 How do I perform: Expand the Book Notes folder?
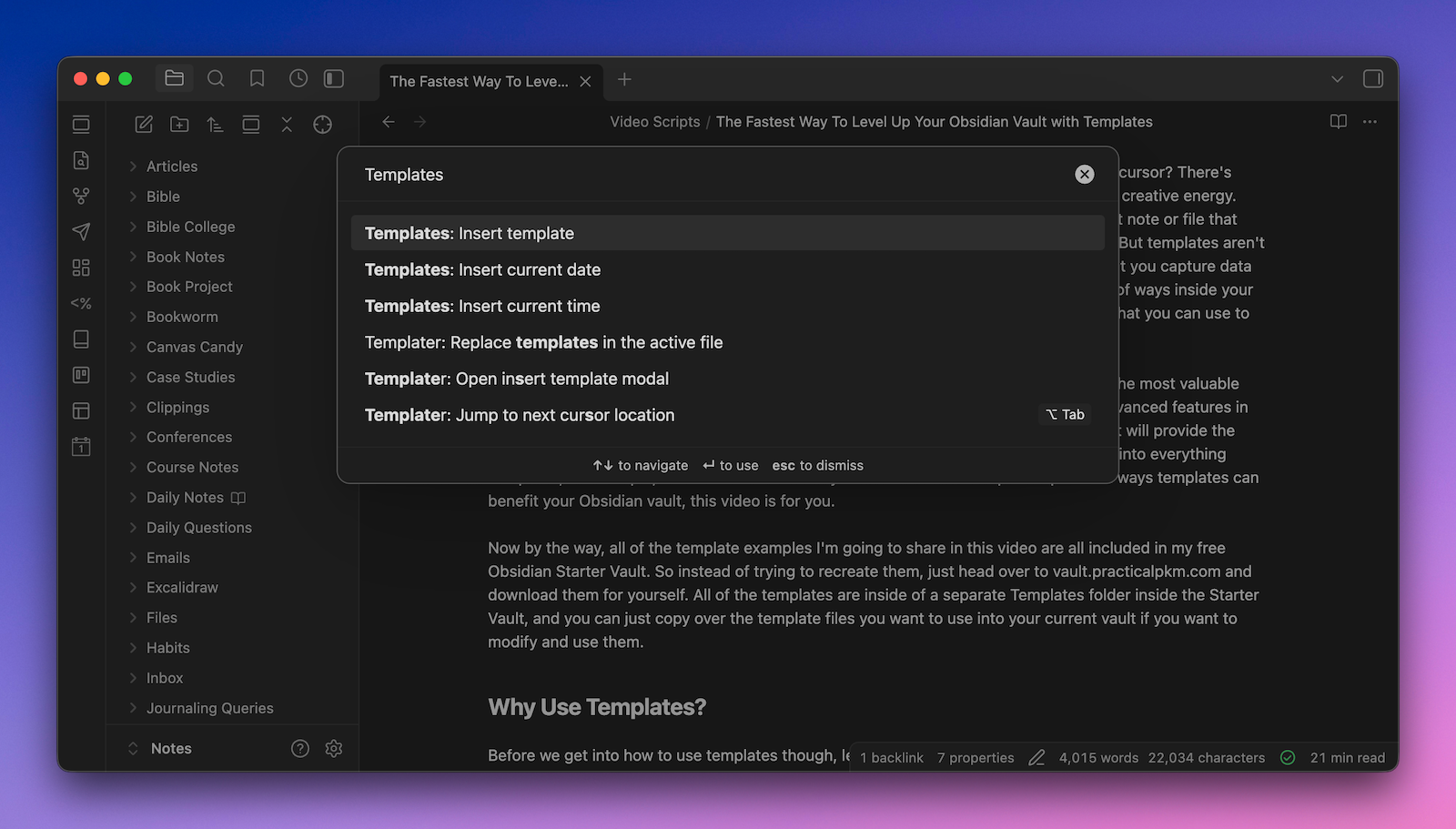coord(186,258)
